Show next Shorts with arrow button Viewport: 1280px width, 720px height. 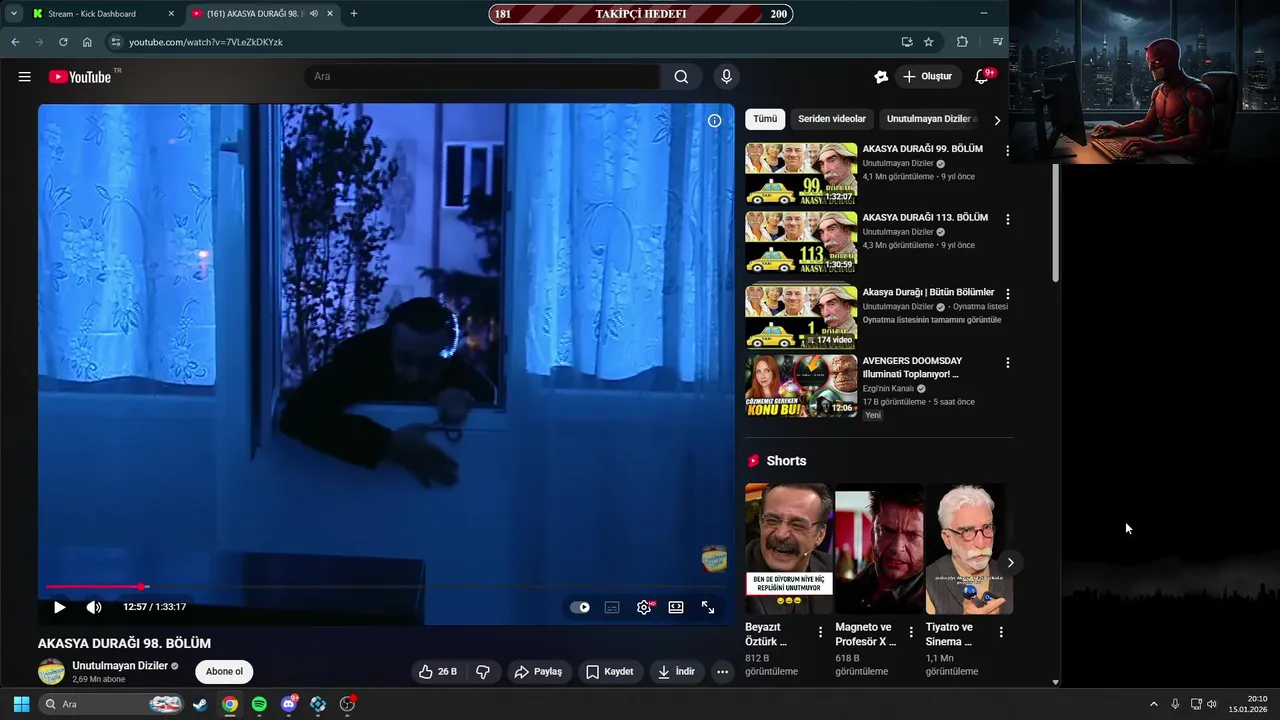[1010, 563]
